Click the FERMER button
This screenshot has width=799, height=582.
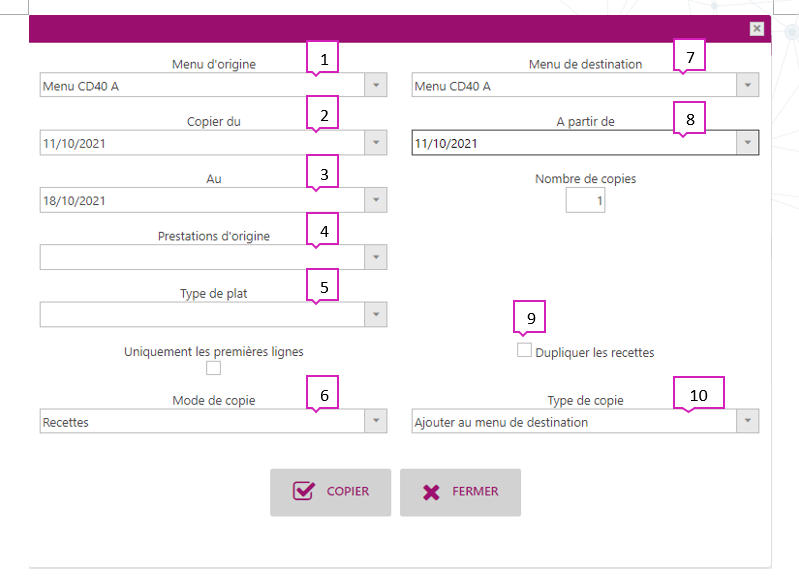click(x=460, y=492)
